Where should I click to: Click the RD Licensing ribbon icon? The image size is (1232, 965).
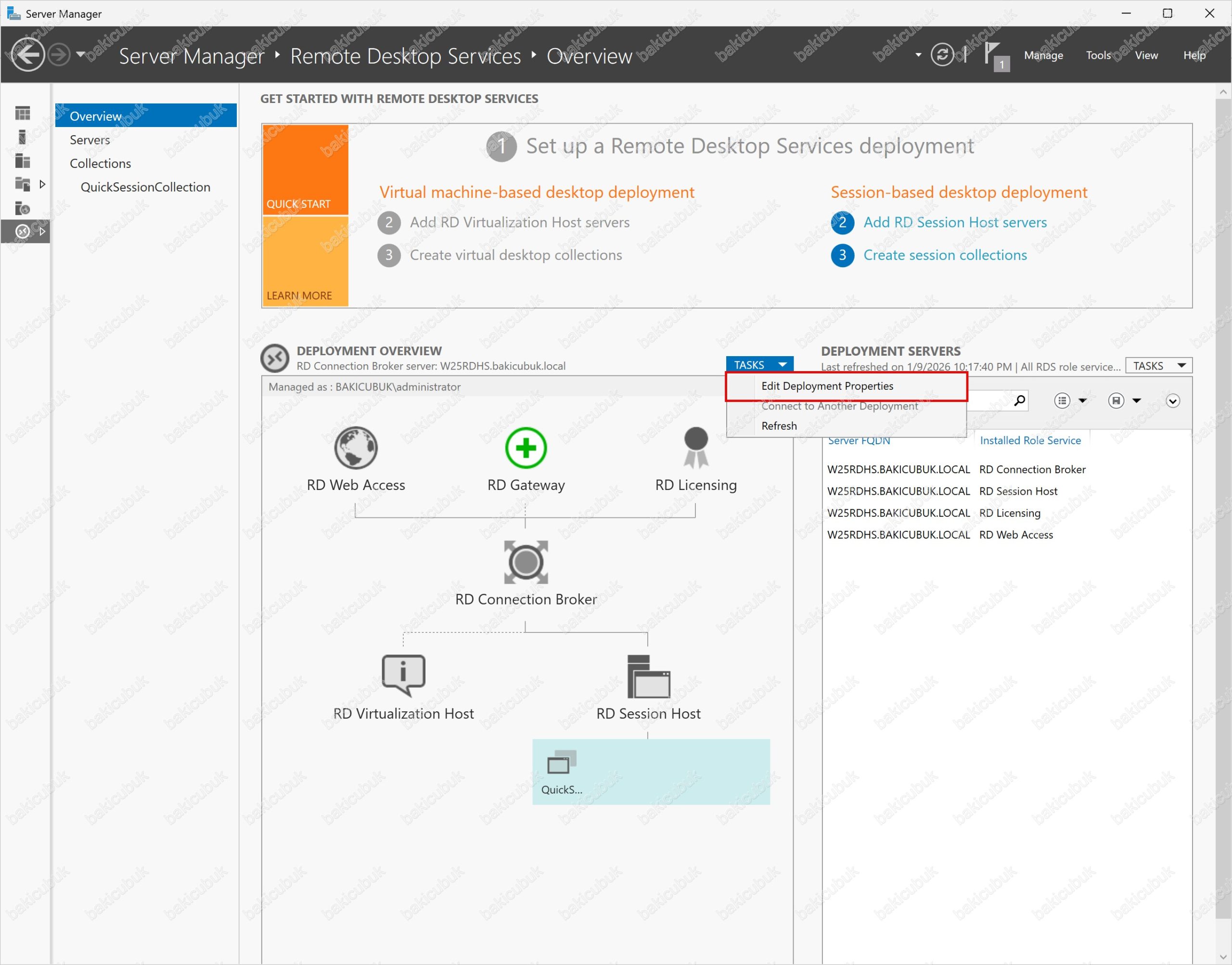click(695, 448)
